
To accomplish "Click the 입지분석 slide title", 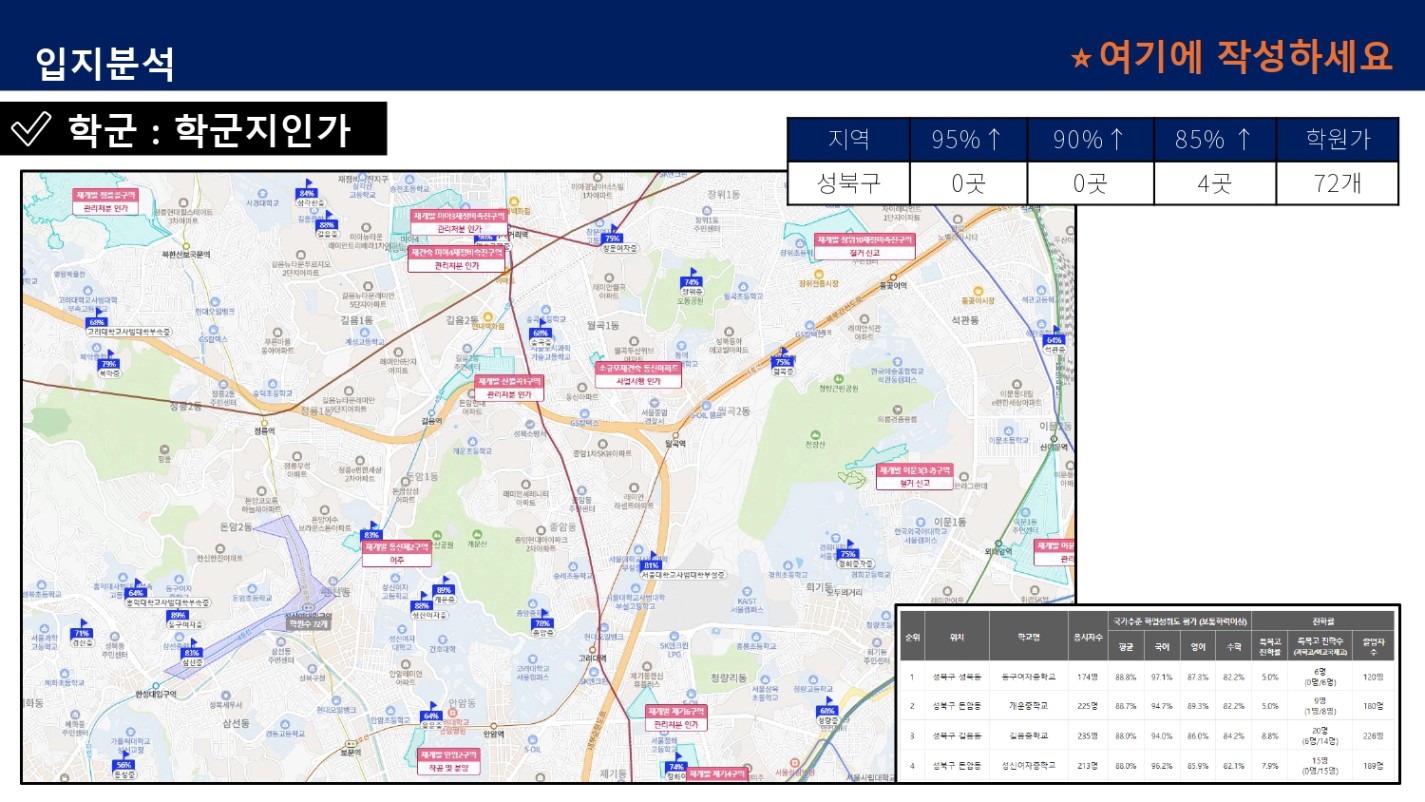I will 104,63.
